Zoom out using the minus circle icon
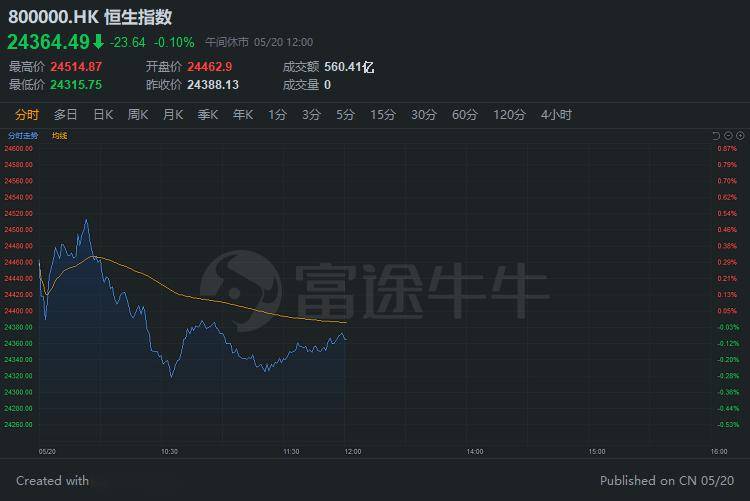 click(x=728, y=136)
